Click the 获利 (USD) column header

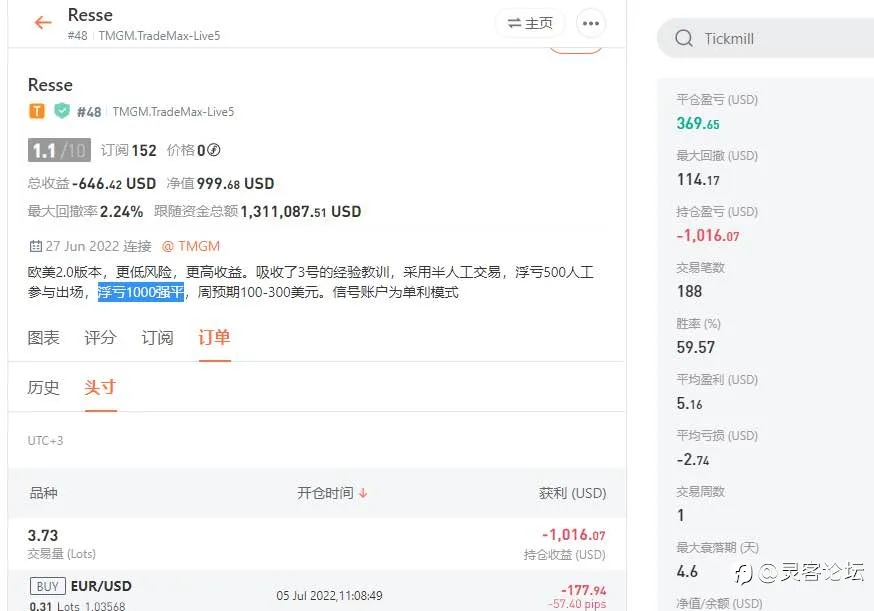tap(572, 493)
